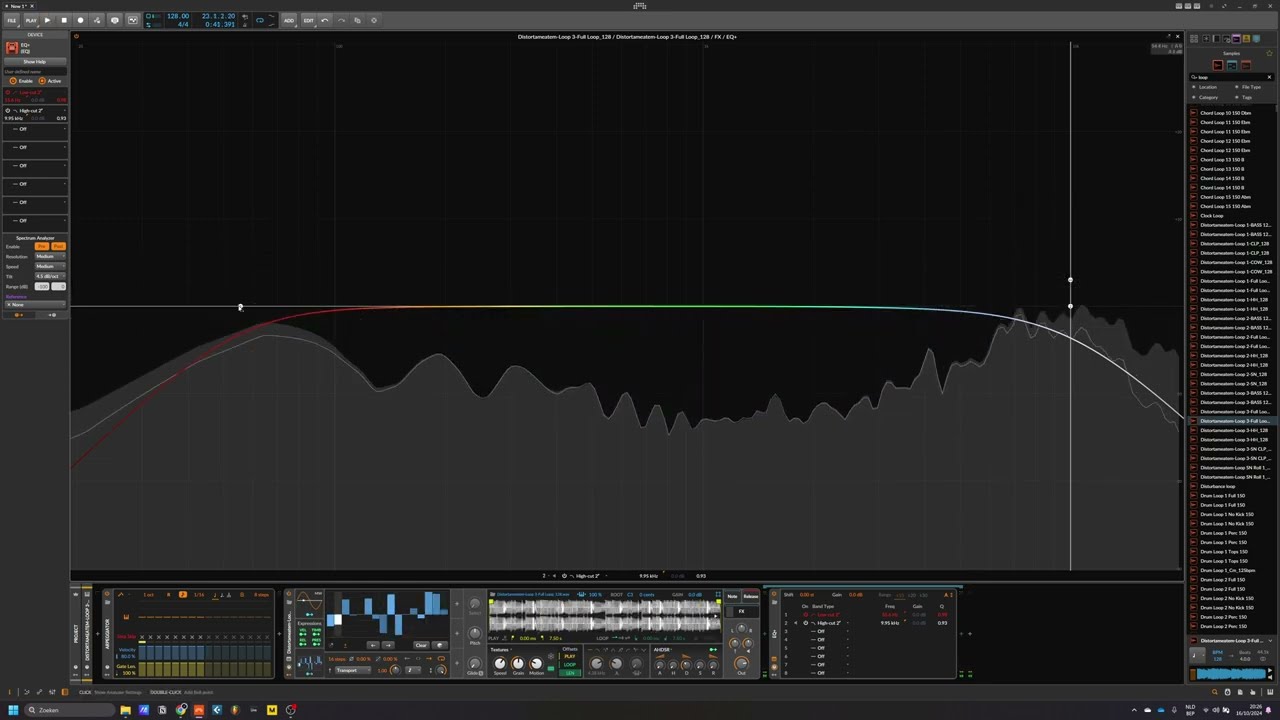Open the High-cut band type dropdown arrow
Viewport: 1280px width, 720px height.
coord(65,110)
